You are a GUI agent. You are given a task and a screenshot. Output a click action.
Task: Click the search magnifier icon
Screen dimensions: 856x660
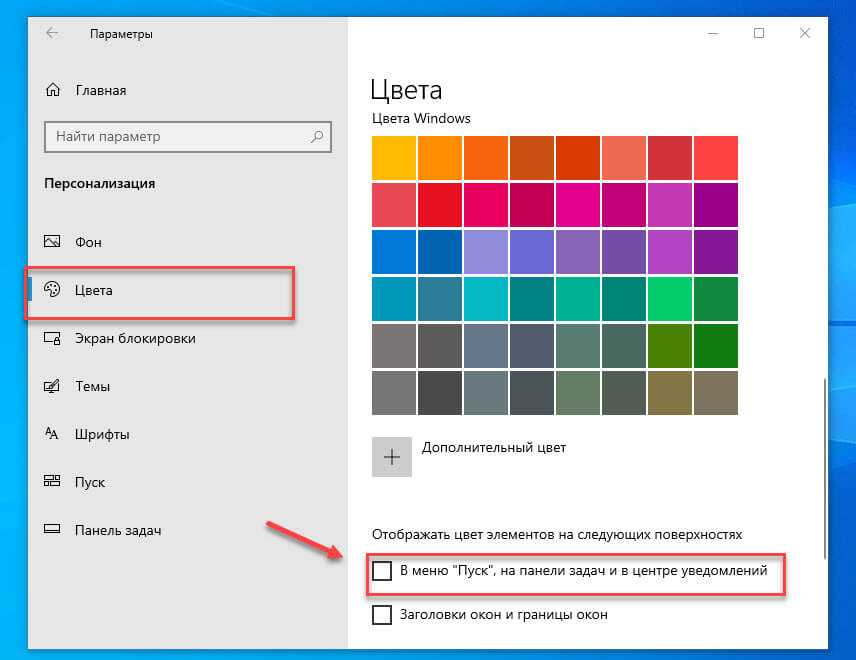click(x=318, y=136)
